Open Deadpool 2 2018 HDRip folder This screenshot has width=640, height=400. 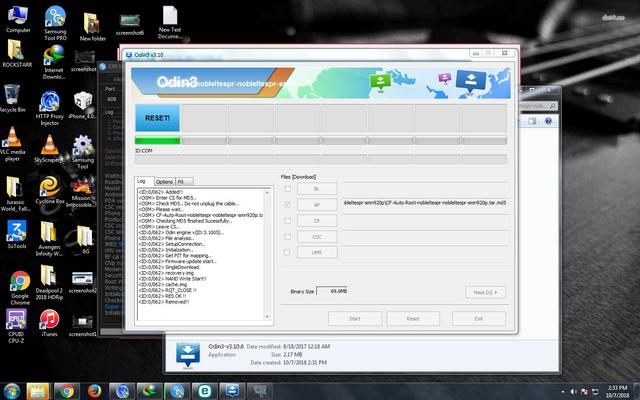coord(49,282)
